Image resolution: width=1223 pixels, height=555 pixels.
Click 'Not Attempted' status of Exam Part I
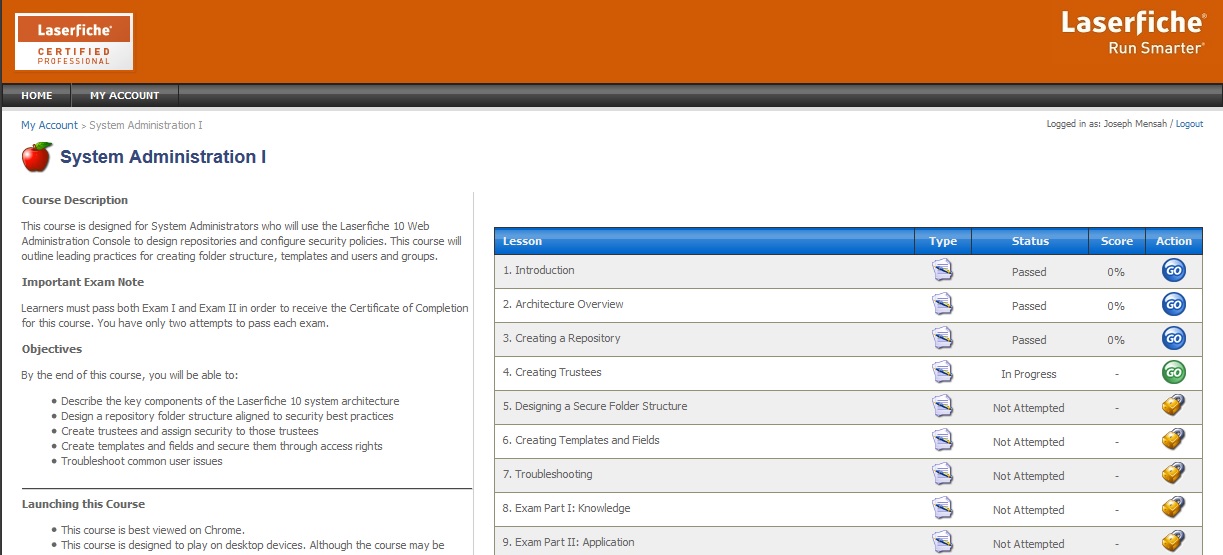1029,510
